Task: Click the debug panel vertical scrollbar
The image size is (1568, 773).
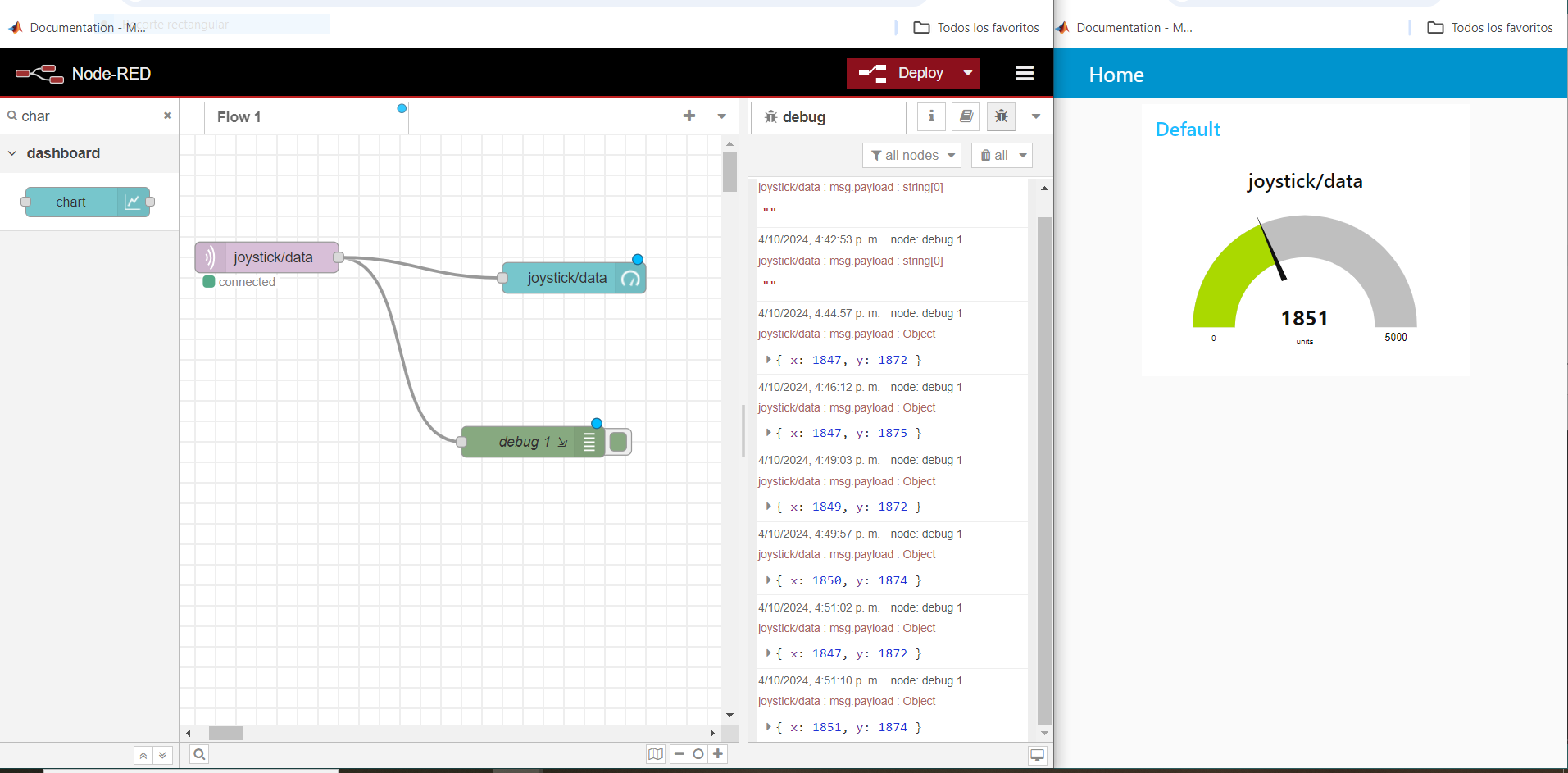Action: (x=1044, y=471)
